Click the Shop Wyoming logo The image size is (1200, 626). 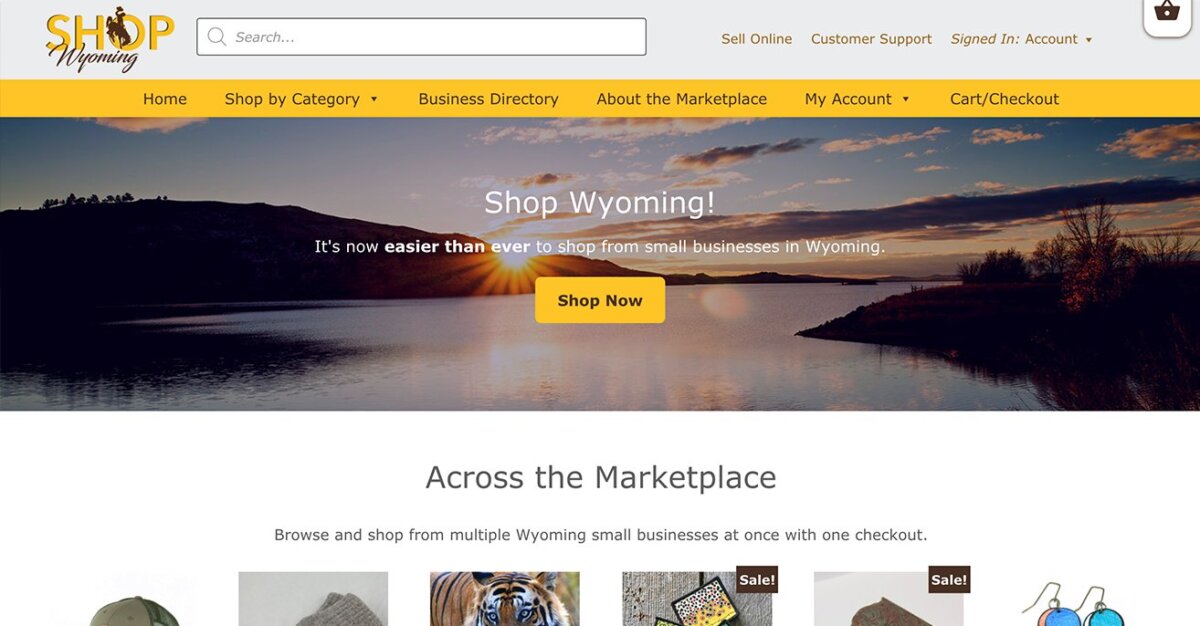click(109, 39)
